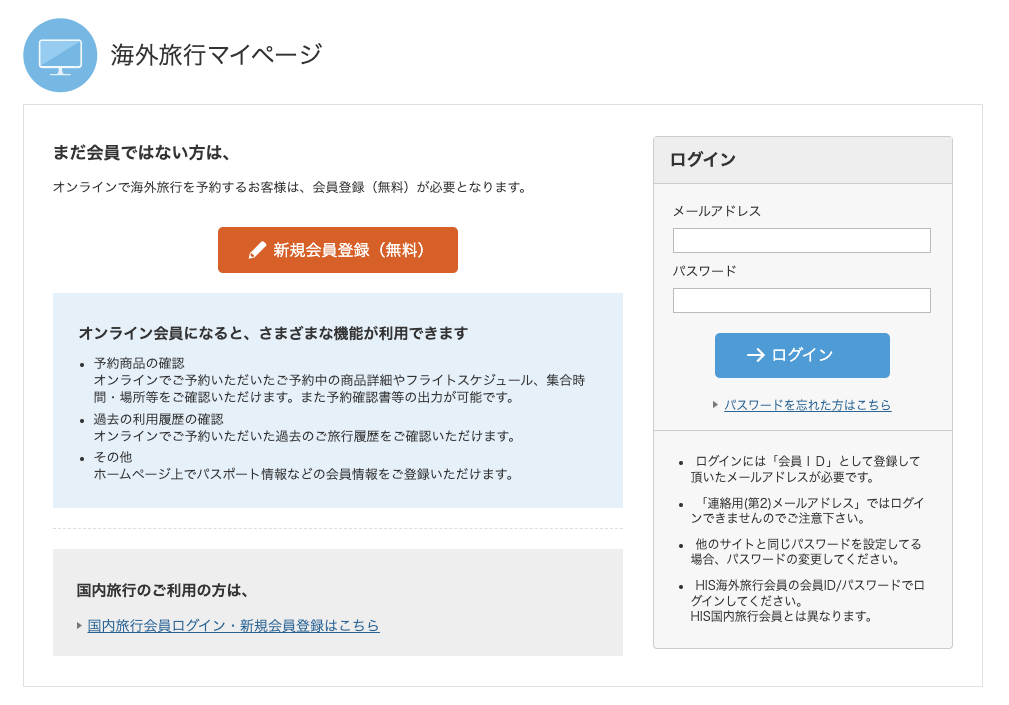Focus the メールアドレス input field
The width and height of the screenshot is (1009, 705).
pyautogui.click(x=801, y=240)
